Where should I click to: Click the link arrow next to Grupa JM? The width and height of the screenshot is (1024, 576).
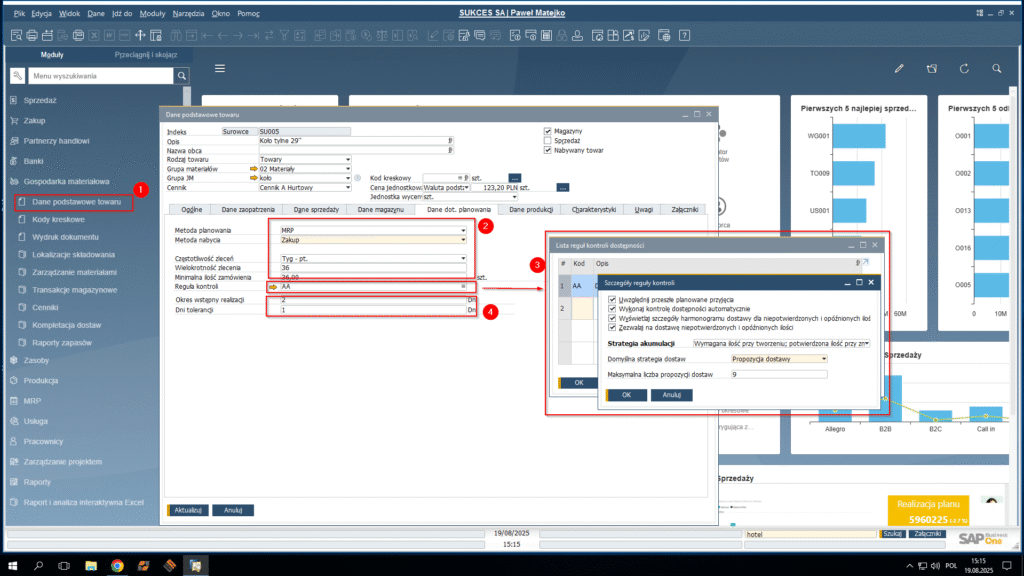tap(253, 178)
